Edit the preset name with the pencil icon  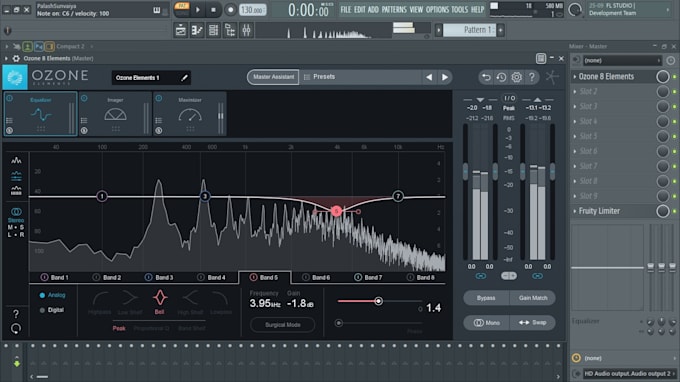coord(184,78)
